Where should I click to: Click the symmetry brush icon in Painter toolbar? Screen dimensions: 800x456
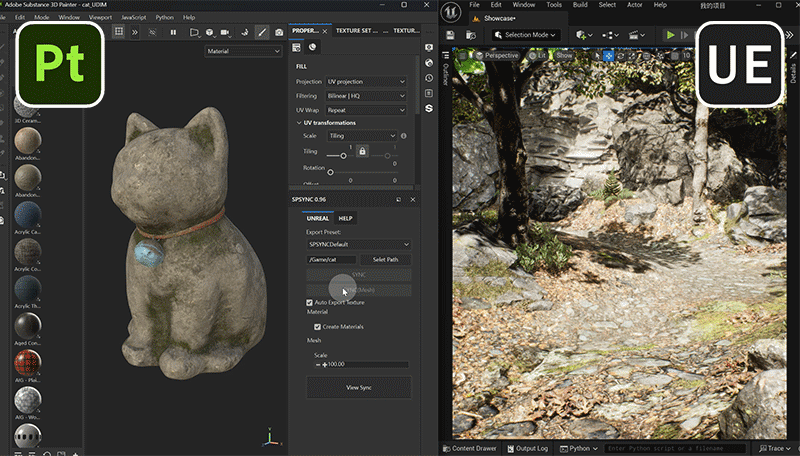244,32
